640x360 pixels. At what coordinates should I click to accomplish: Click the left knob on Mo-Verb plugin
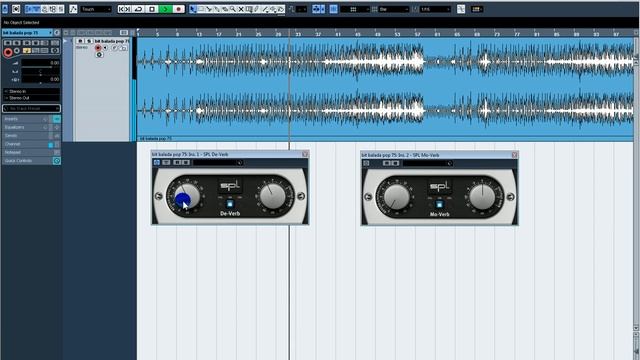pyautogui.click(x=396, y=197)
